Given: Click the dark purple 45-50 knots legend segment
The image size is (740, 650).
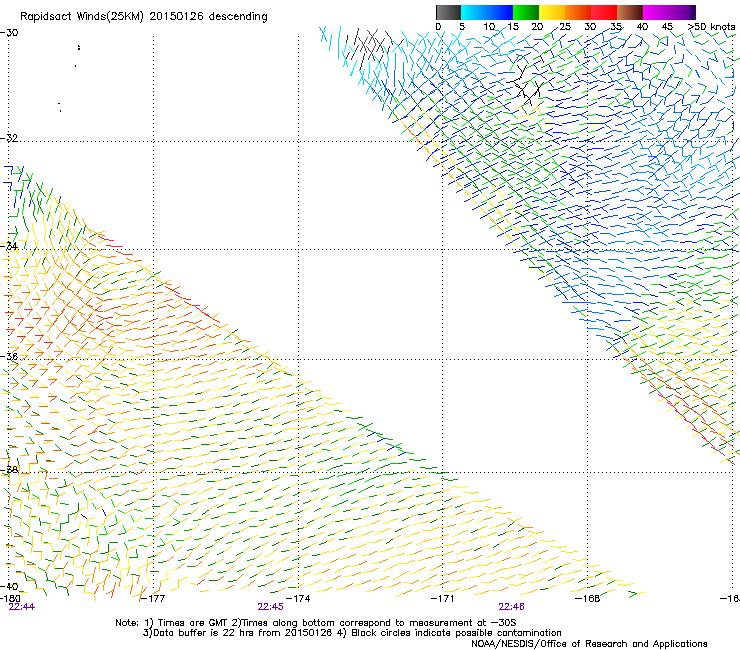Looking at the screenshot, I should click(x=682, y=12).
